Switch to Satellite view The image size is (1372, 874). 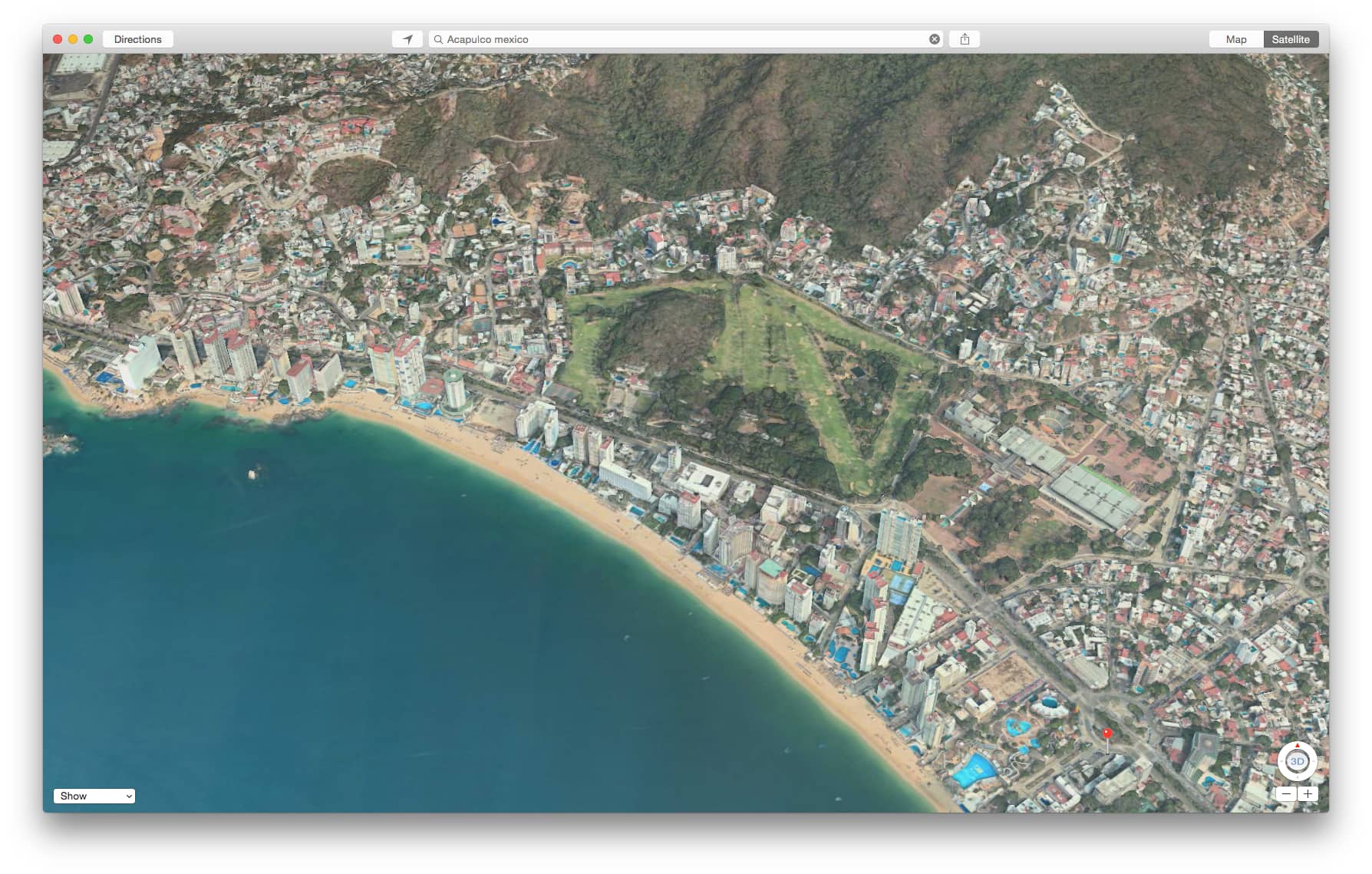click(x=1291, y=39)
